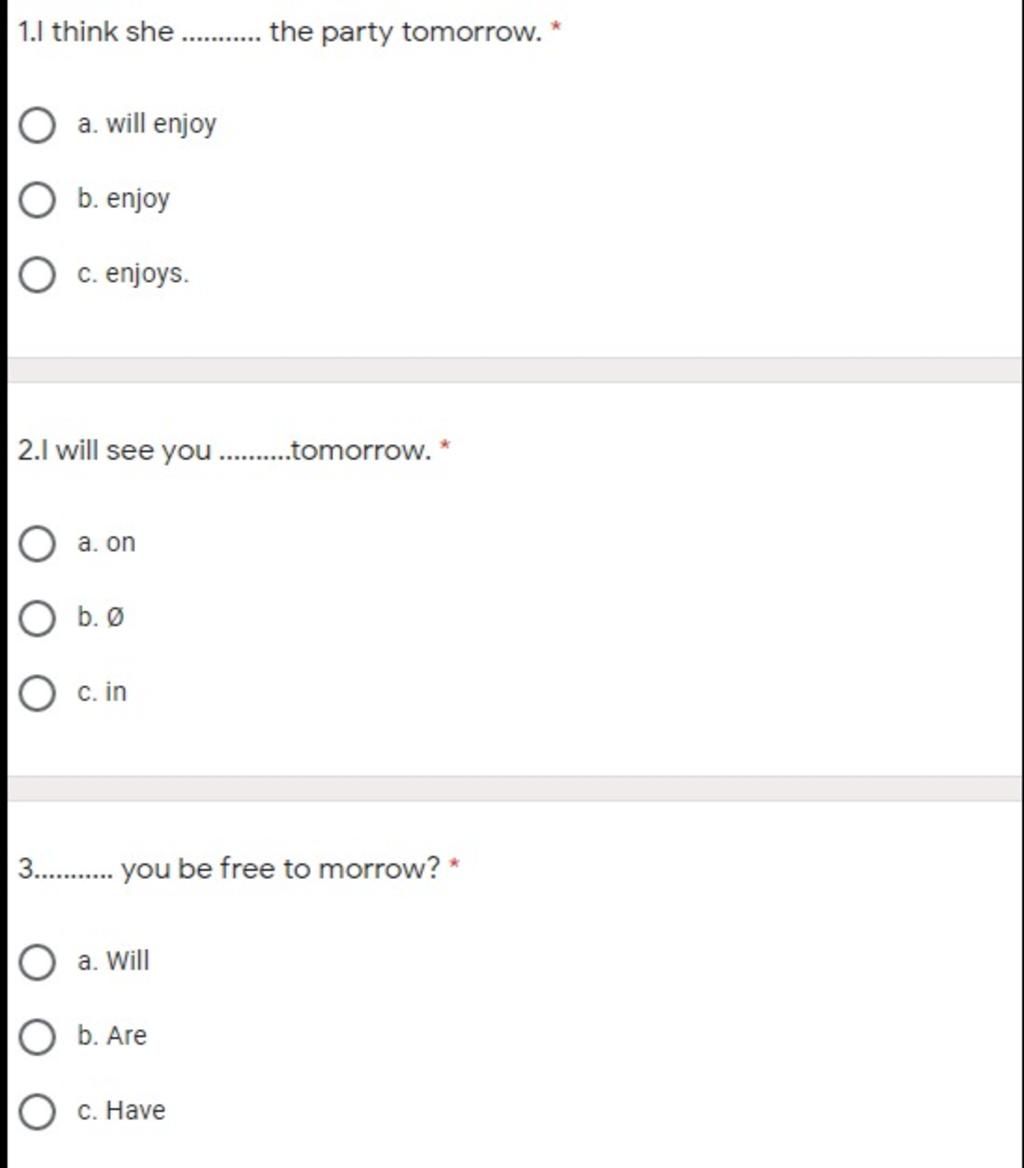Click the 'enjoys.' answer label text
Viewport: 1024px width, 1168px height.
pos(147,274)
